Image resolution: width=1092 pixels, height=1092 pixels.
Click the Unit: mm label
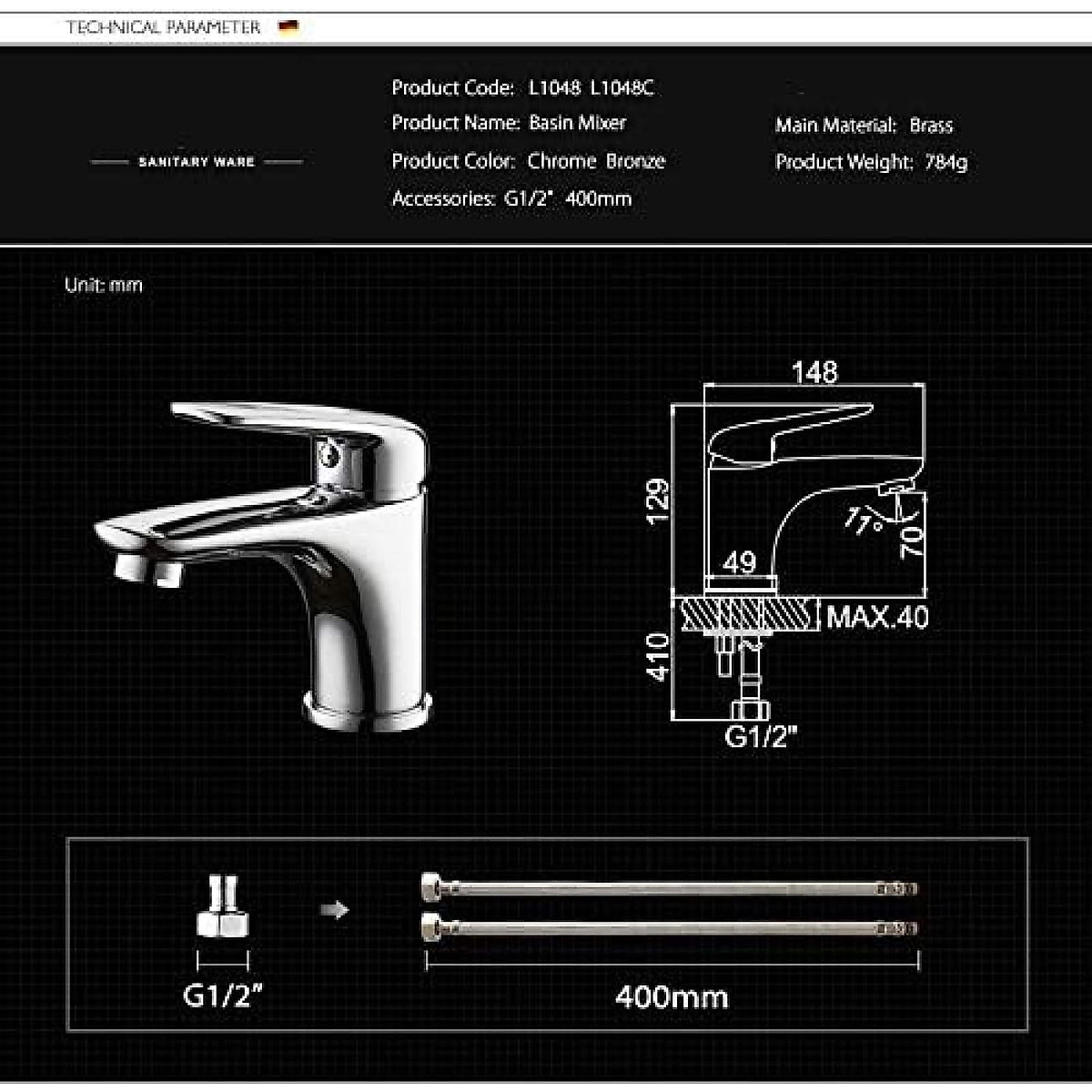point(100,285)
